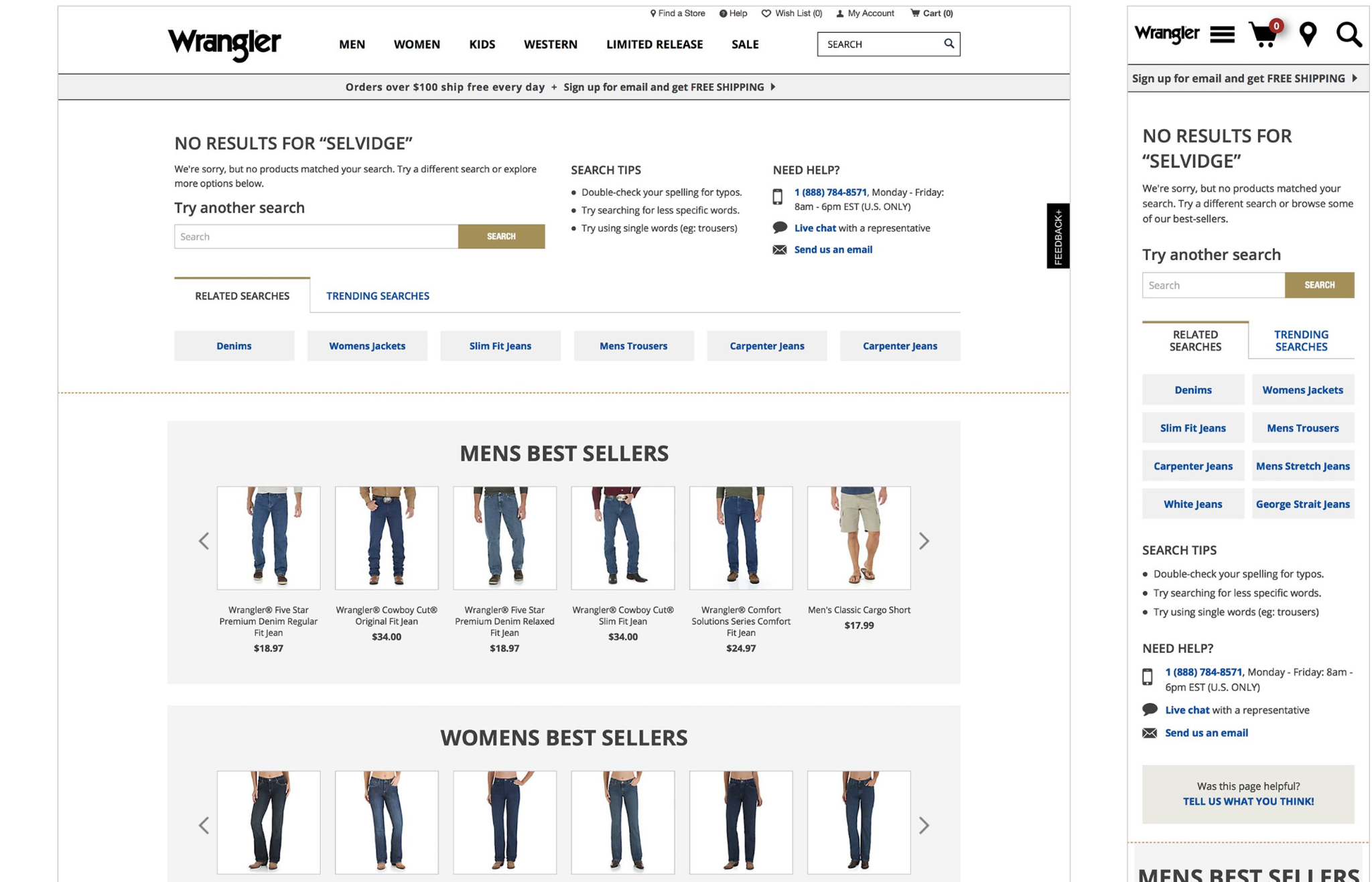Viewport: 1372px width, 882px height.
Task: Click desktop Slim Fit Jeans search
Action: click(500, 346)
